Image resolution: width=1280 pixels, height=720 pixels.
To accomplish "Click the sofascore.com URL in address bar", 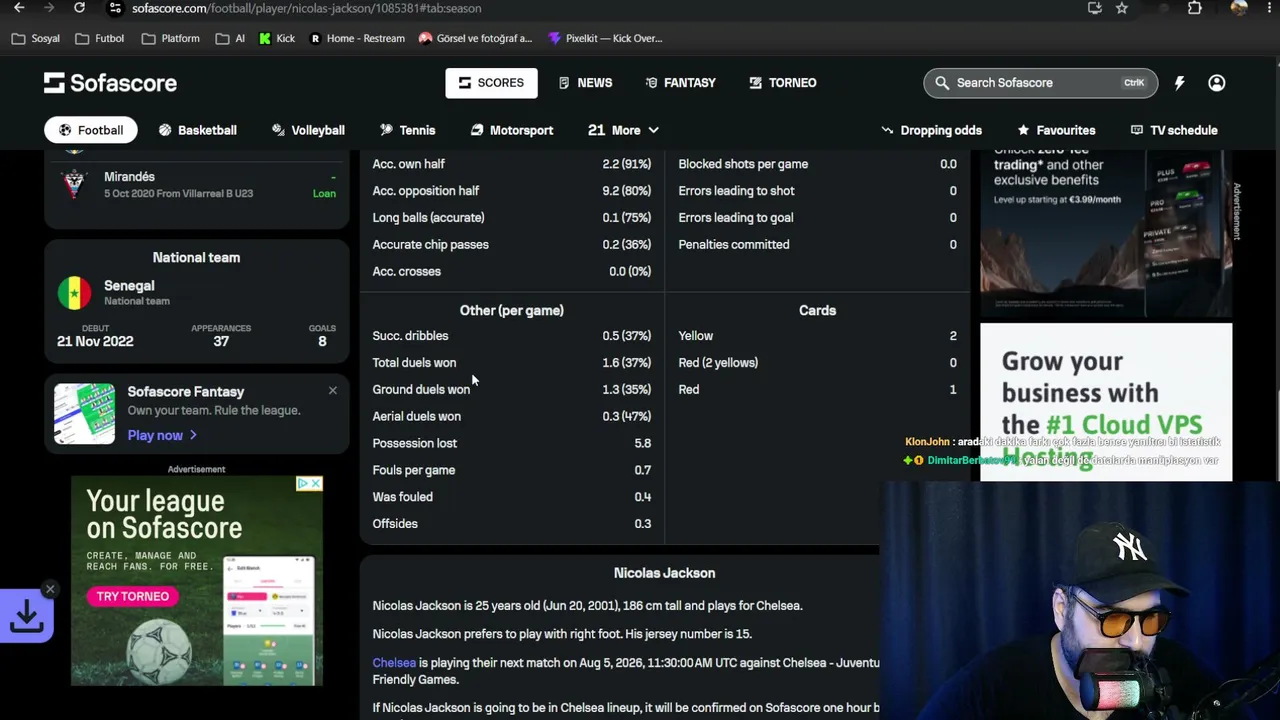I will [x=306, y=8].
